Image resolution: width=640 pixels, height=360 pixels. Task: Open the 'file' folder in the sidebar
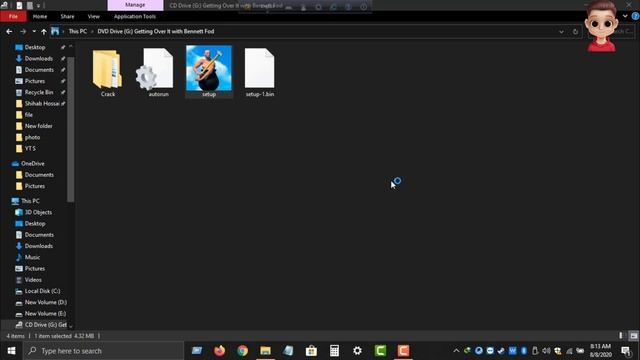pos(28,115)
